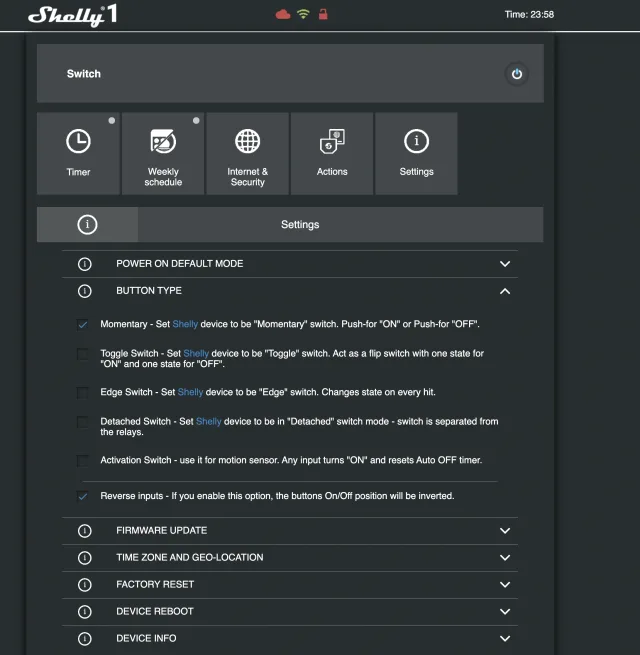Follow the Shelly link in Momentary description

click(185, 324)
